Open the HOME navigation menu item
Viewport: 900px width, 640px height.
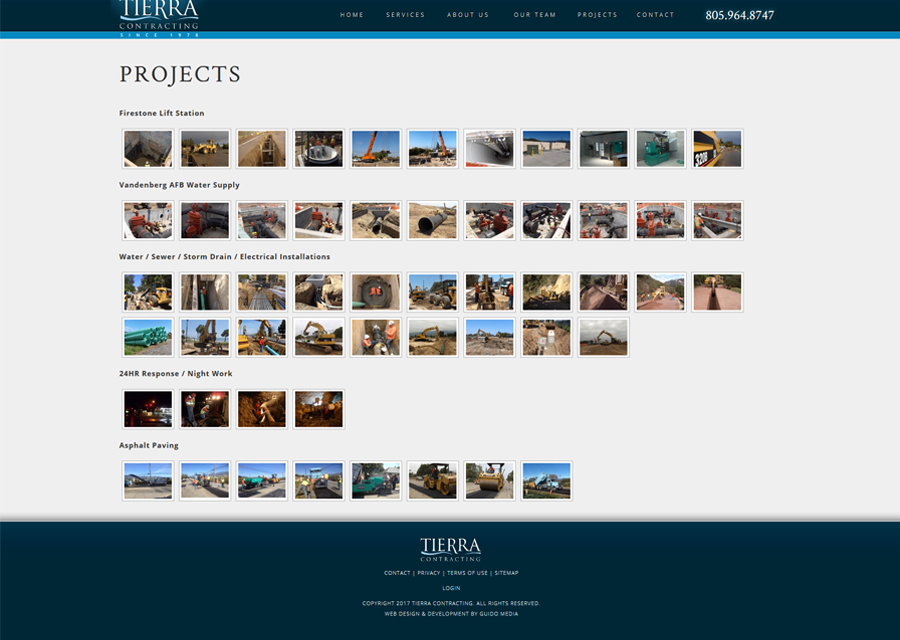352,14
